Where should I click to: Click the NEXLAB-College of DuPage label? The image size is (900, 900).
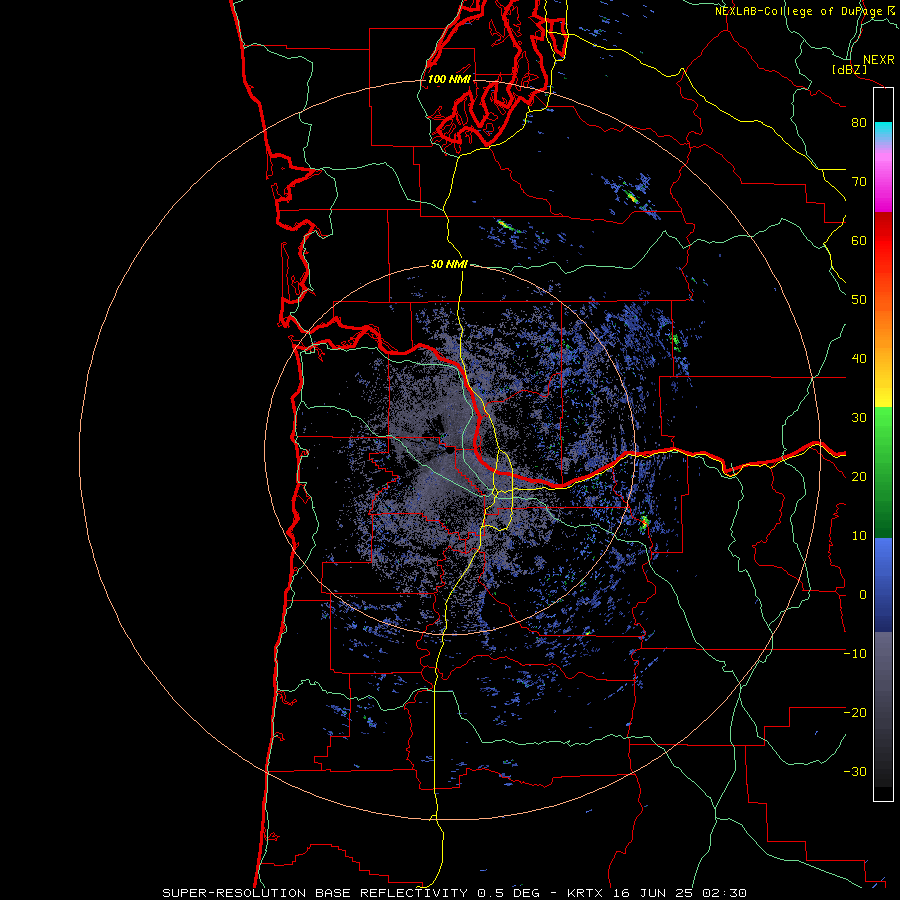804,11
